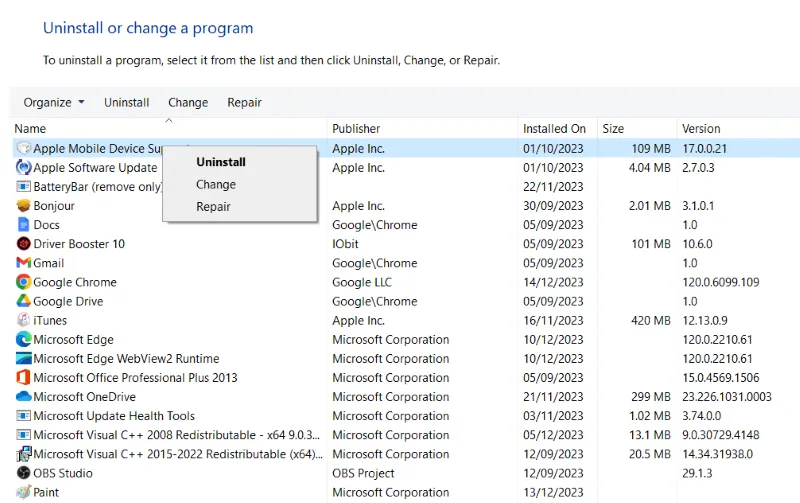Sort by the Name column header

[30, 129]
